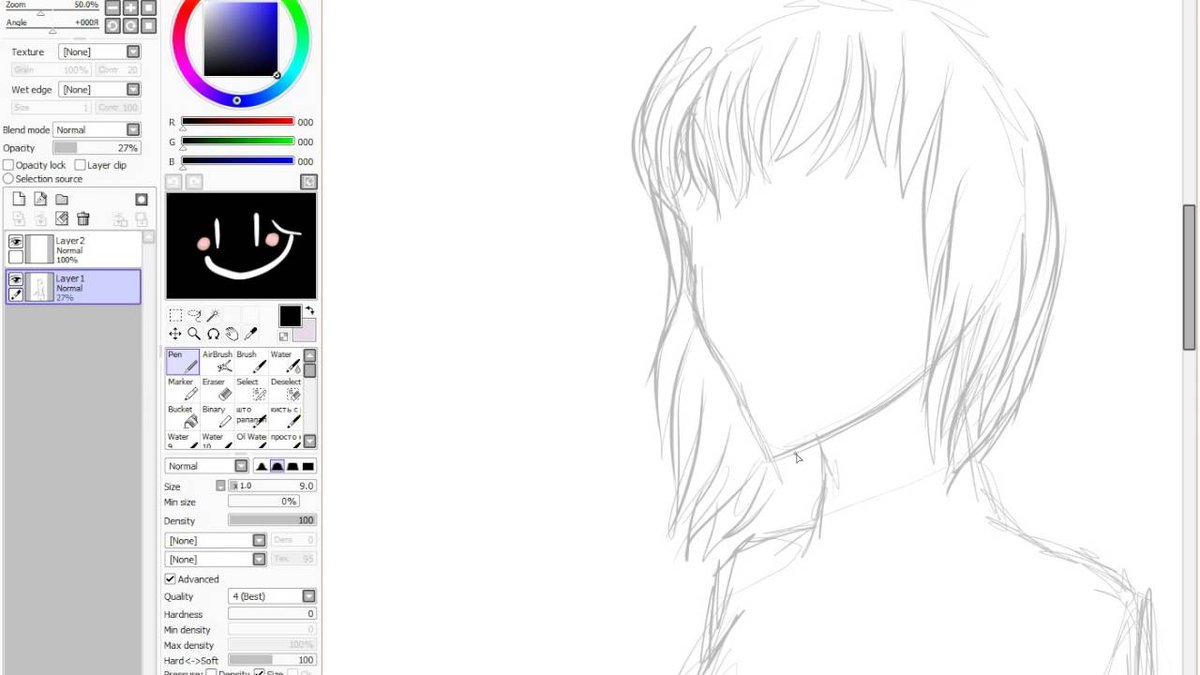Select the Marker brush preset
The image size is (1200, 675).
click(x=182, y=389)
